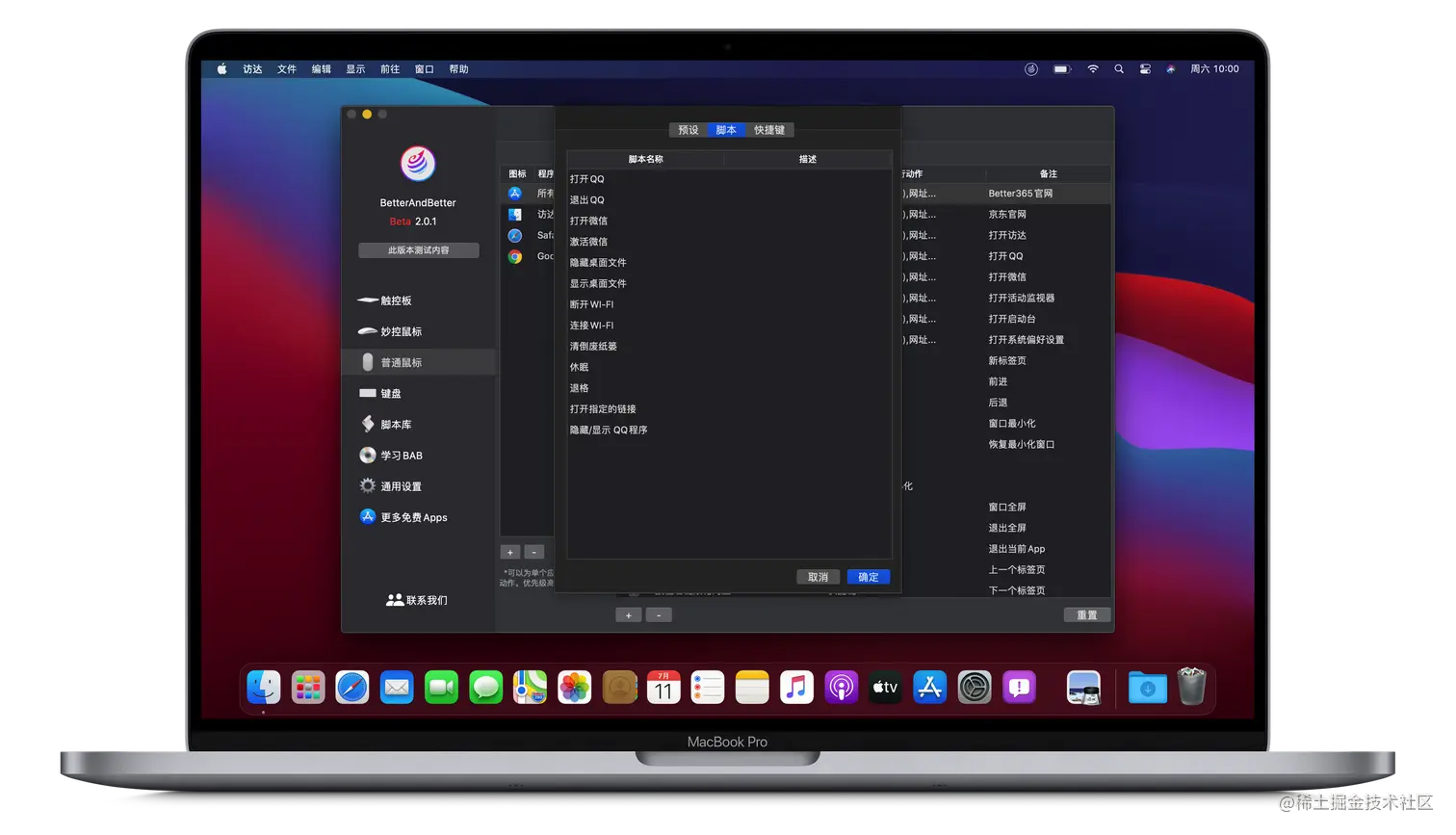Select the 激活微信 script row
The width and height of the screenshot is (1456, 835).
tap(729, 242)
